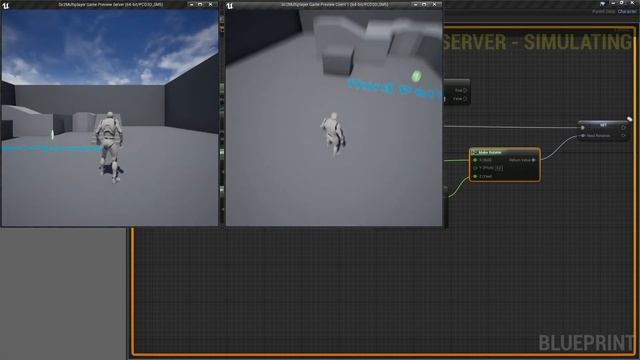Maximize the Client 1 preview window
640x360 pixels.
tap(424, 4)
